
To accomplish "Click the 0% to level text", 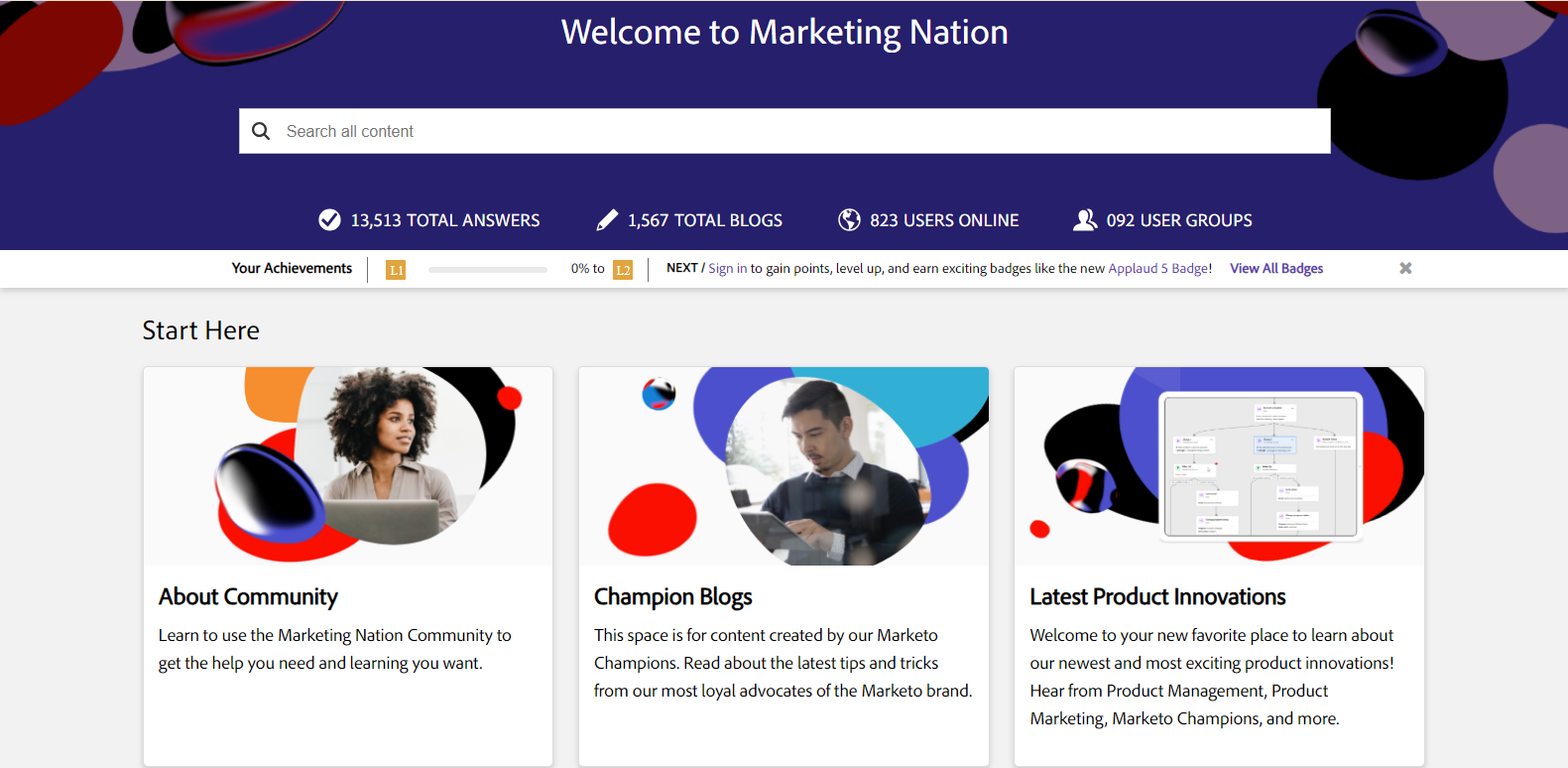I will 588,269.
